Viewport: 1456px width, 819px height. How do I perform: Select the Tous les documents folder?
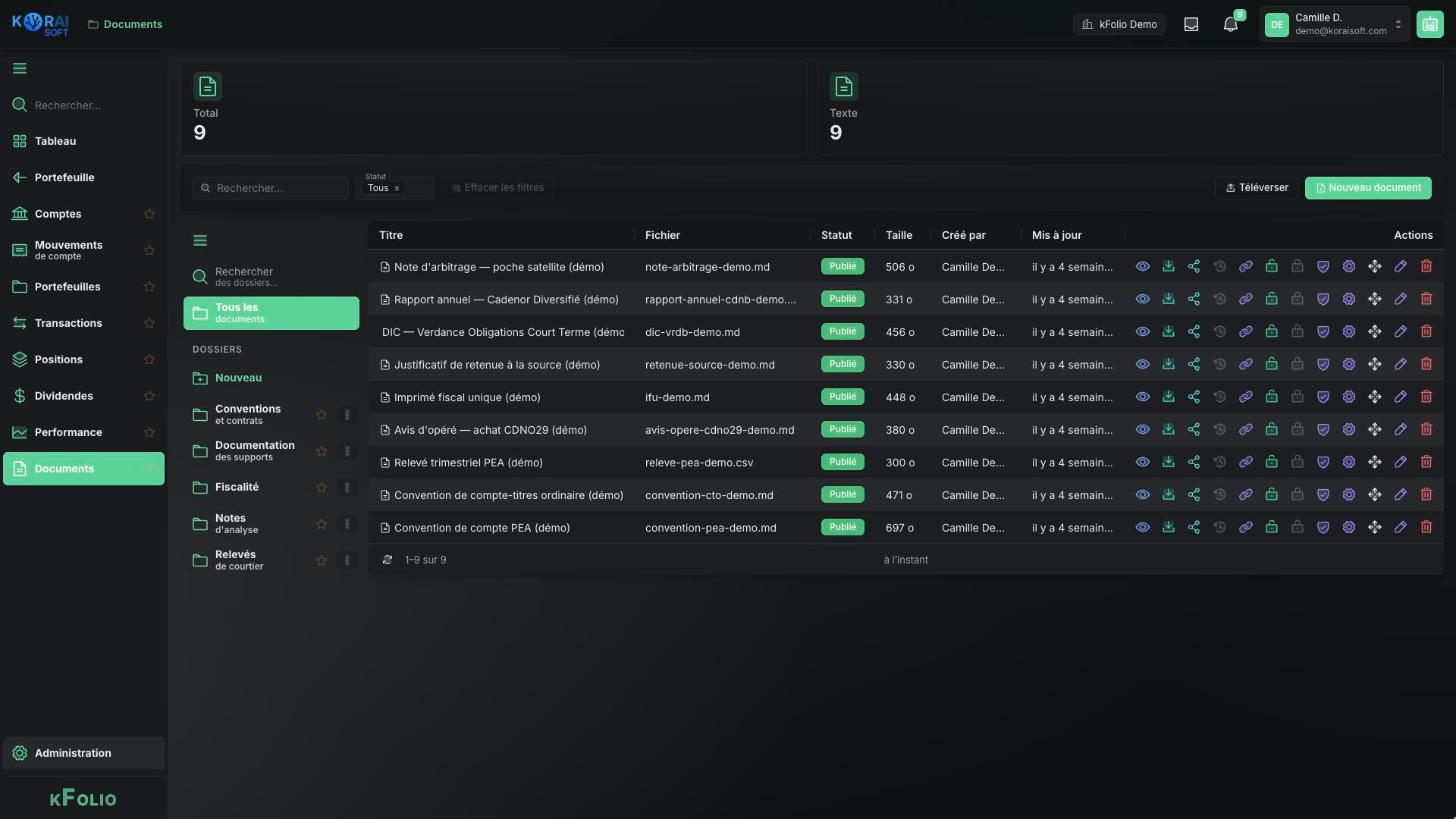tap(271, 313)
